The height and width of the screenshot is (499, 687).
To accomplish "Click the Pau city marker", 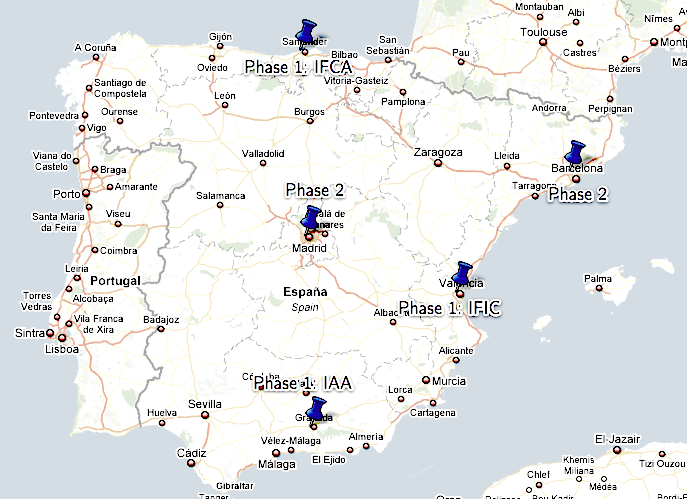I will pyautogui.click(x=461, y=62).
